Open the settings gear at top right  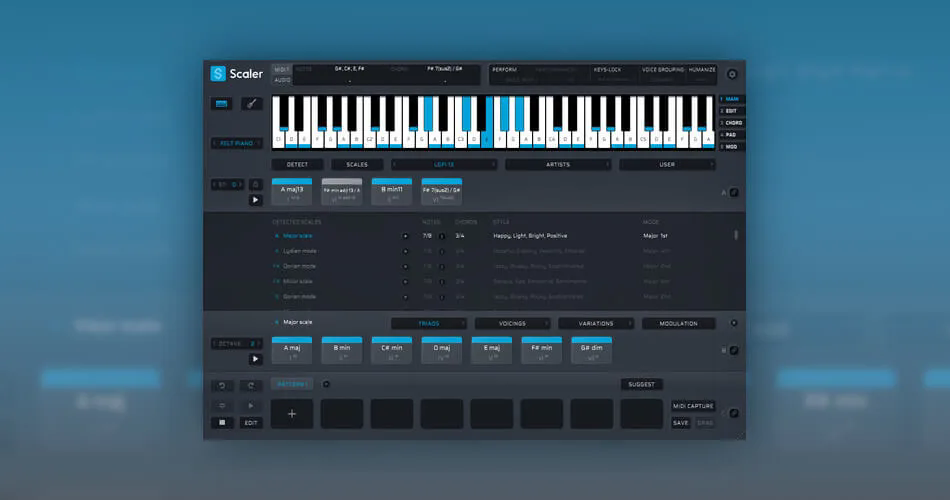[x=732, y=74]
